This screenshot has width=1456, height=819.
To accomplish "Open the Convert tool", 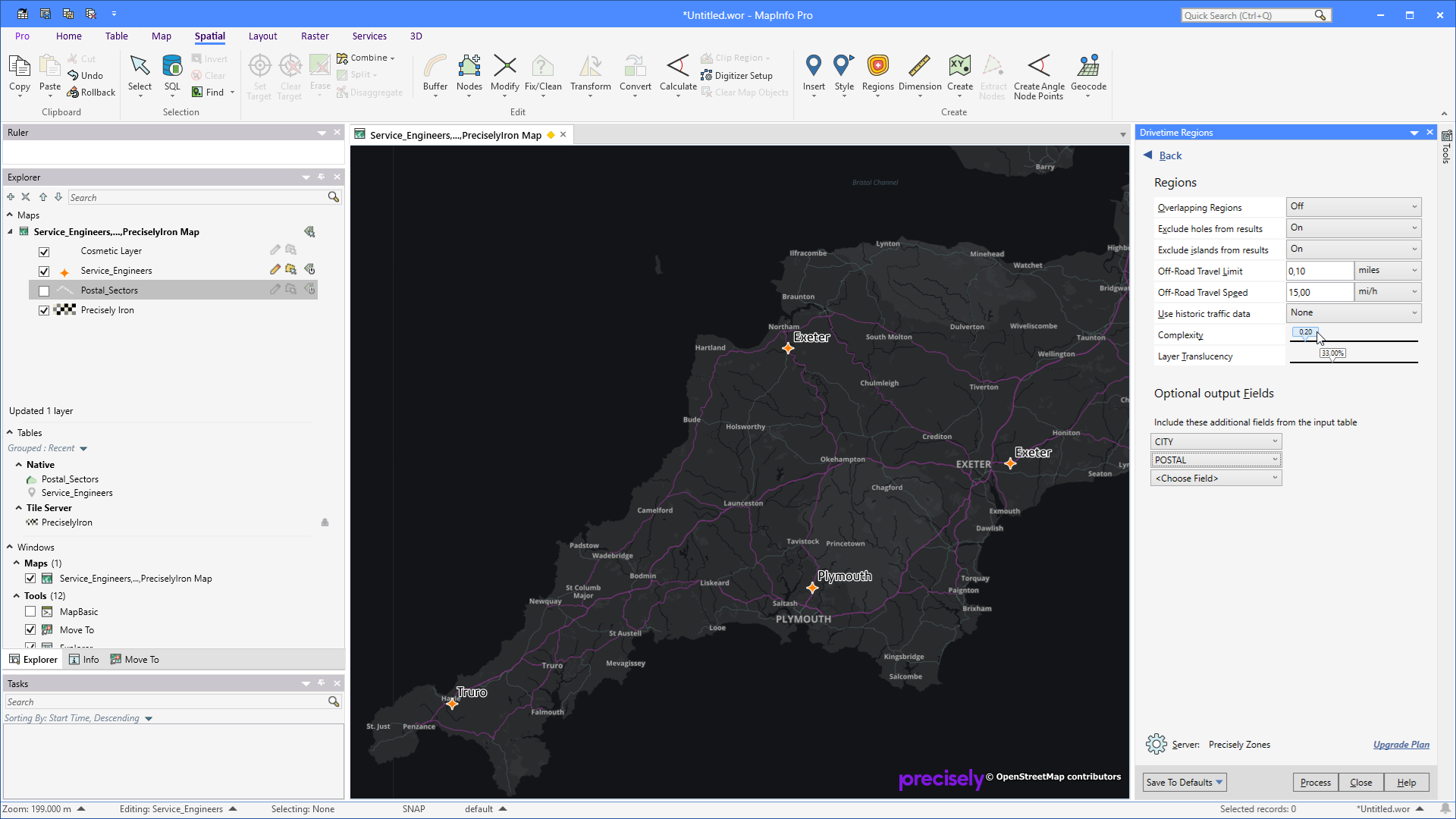I will click(x=635, y=74).
